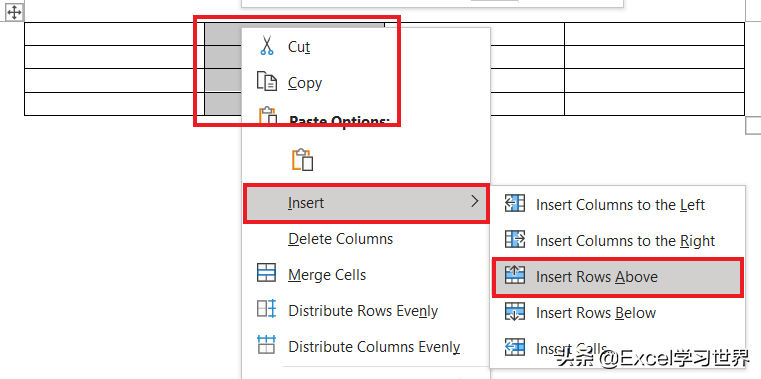Click the table resize handle at bottom-right corner
The width and height of the screenshot is (761, 379).
coord(753,125)
